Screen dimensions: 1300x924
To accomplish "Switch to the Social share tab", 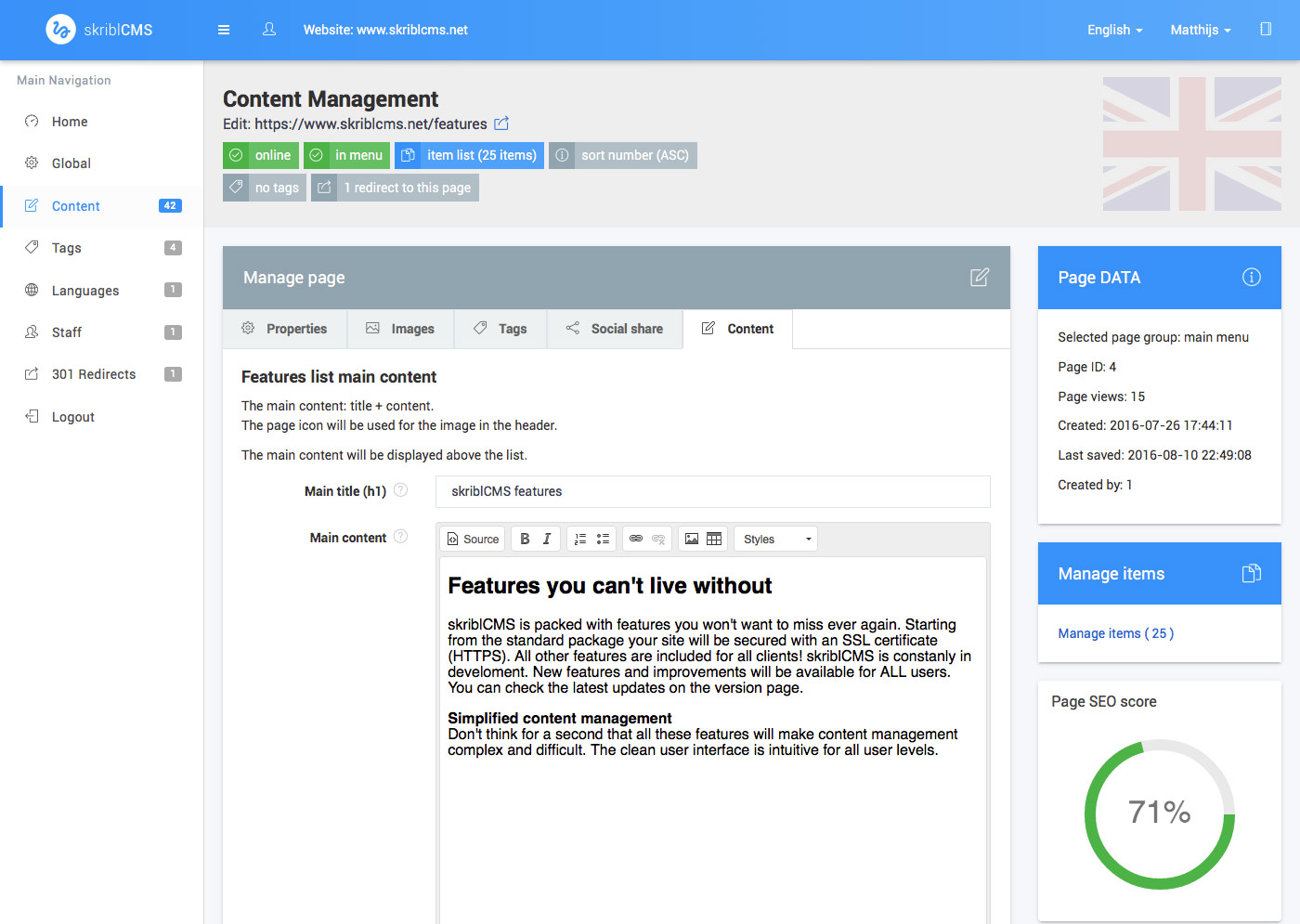I will 615,329.
